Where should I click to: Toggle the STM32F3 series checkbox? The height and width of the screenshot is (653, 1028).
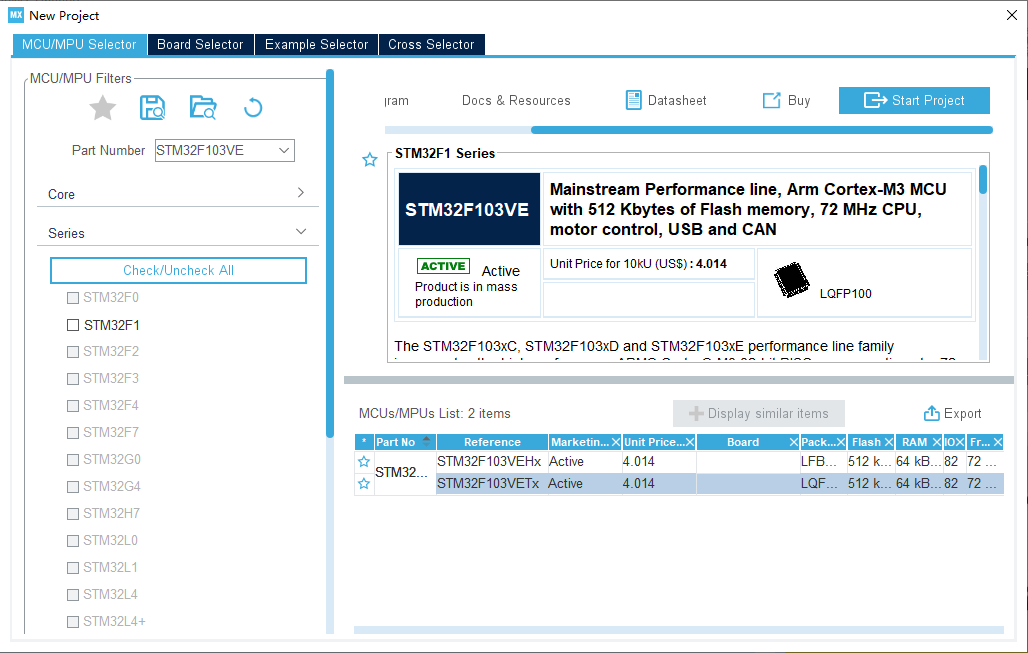(73, 379)
